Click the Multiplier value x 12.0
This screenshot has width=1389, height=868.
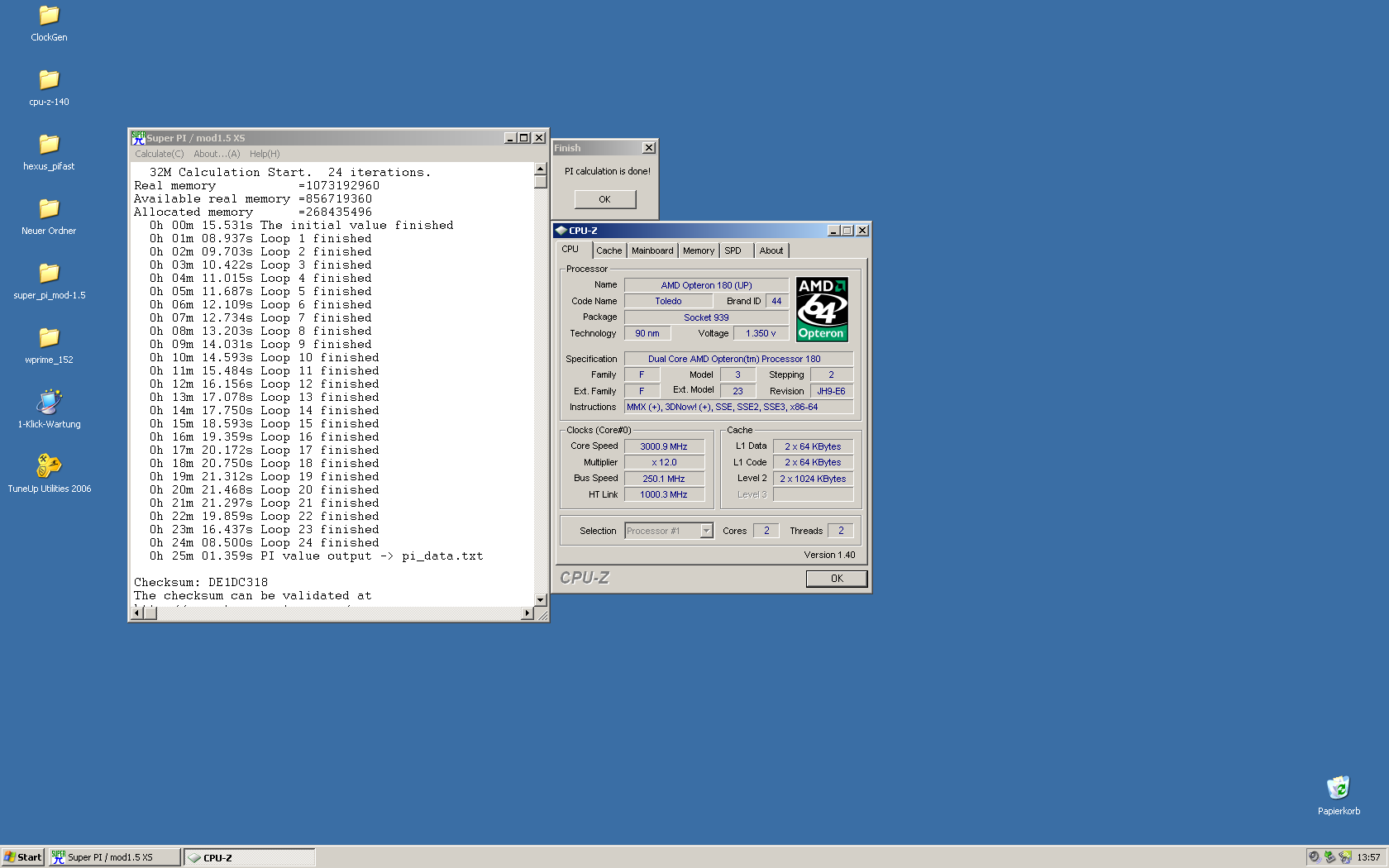pos(664,462)
